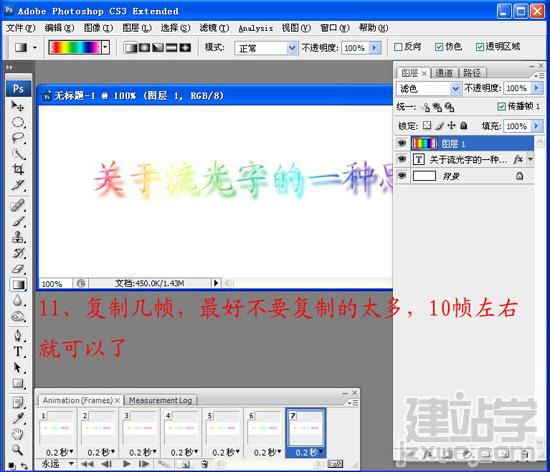The height and width of the screenshot is (472, 550).
Task: Select the Crop tool
Action: 18,169
